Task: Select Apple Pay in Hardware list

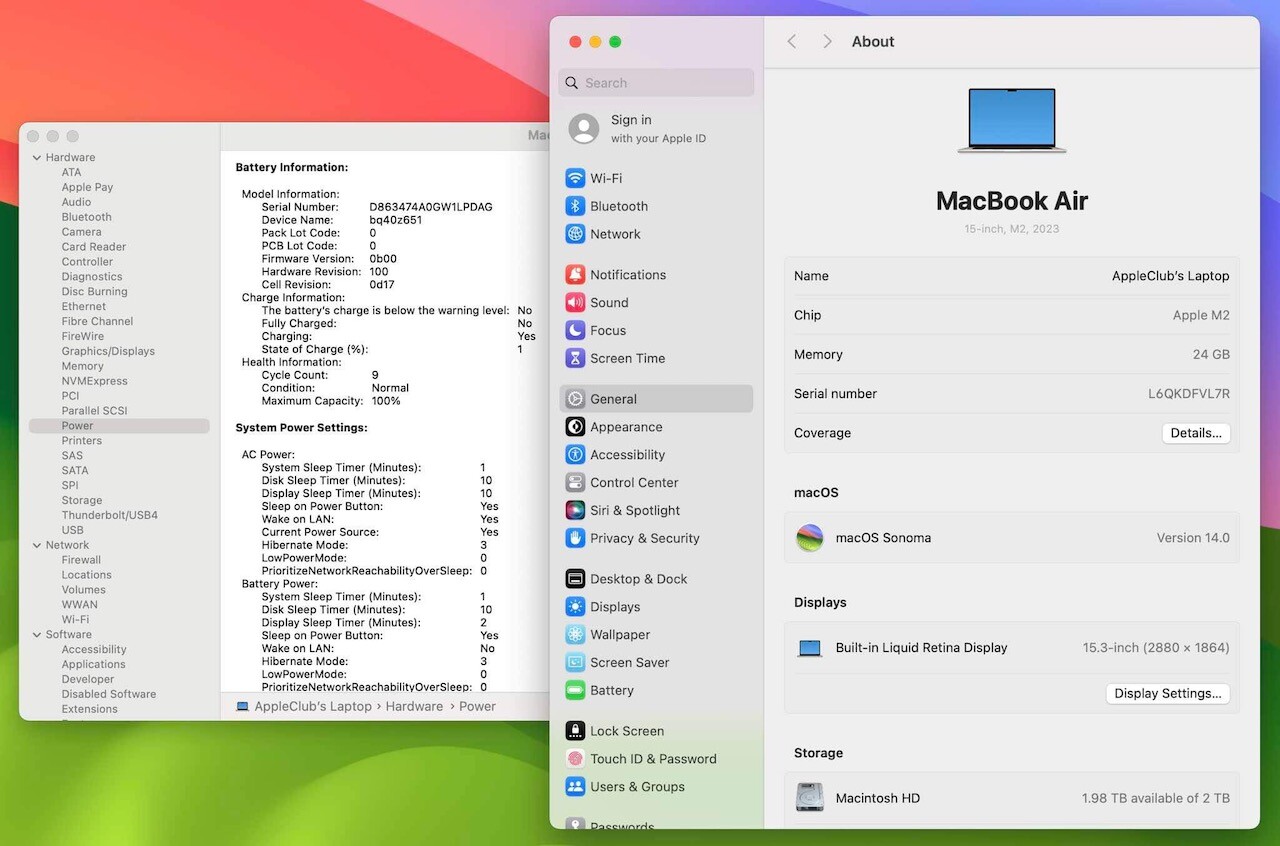Action: tap(87, 187)
